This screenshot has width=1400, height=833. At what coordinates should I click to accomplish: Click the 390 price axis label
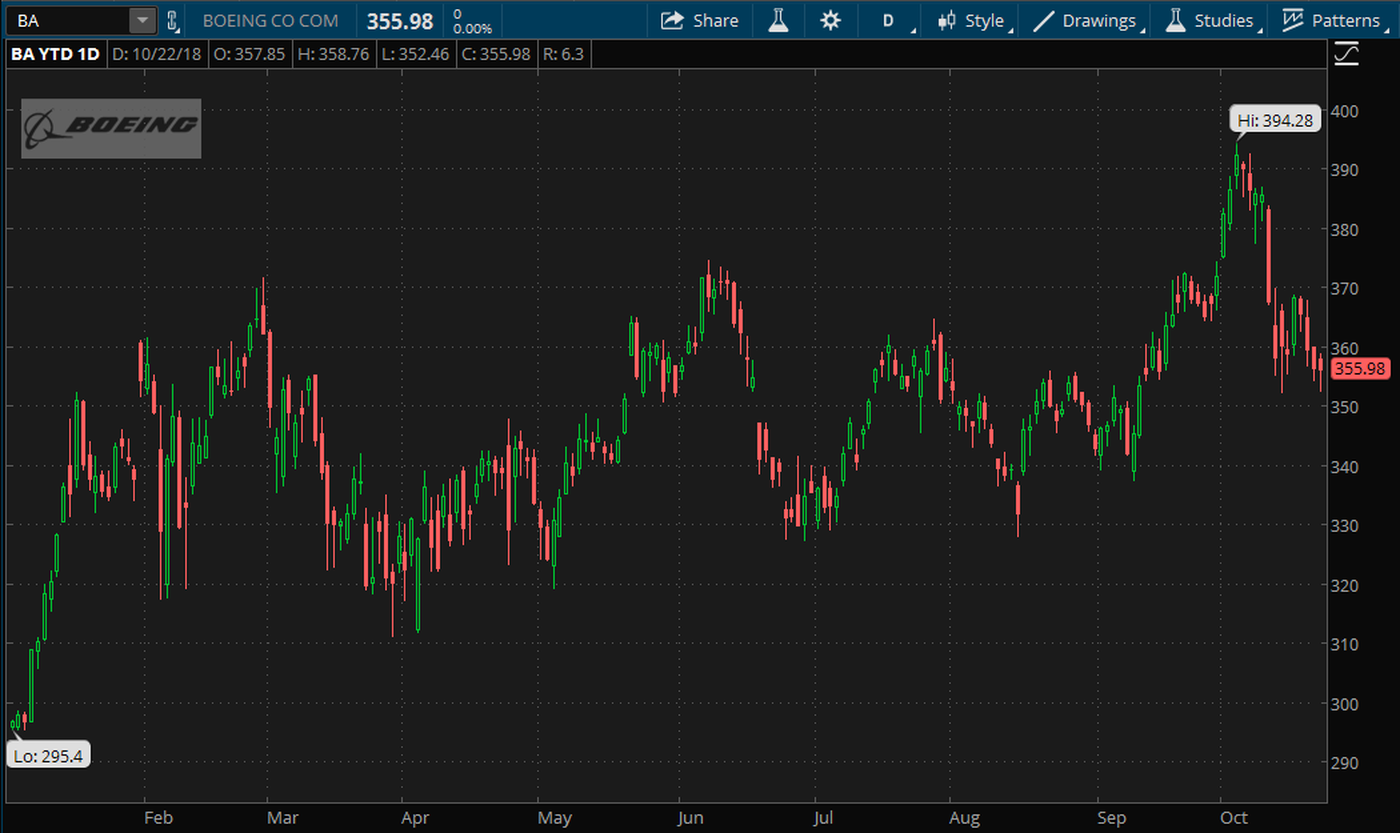pyautogui.click(x=1344, y=169)
